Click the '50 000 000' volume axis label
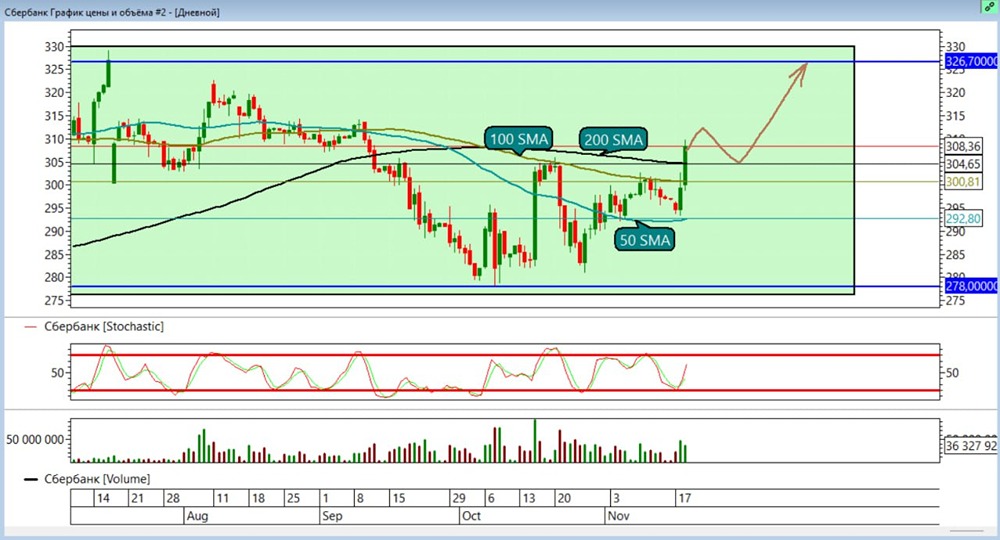 point(35,439)
